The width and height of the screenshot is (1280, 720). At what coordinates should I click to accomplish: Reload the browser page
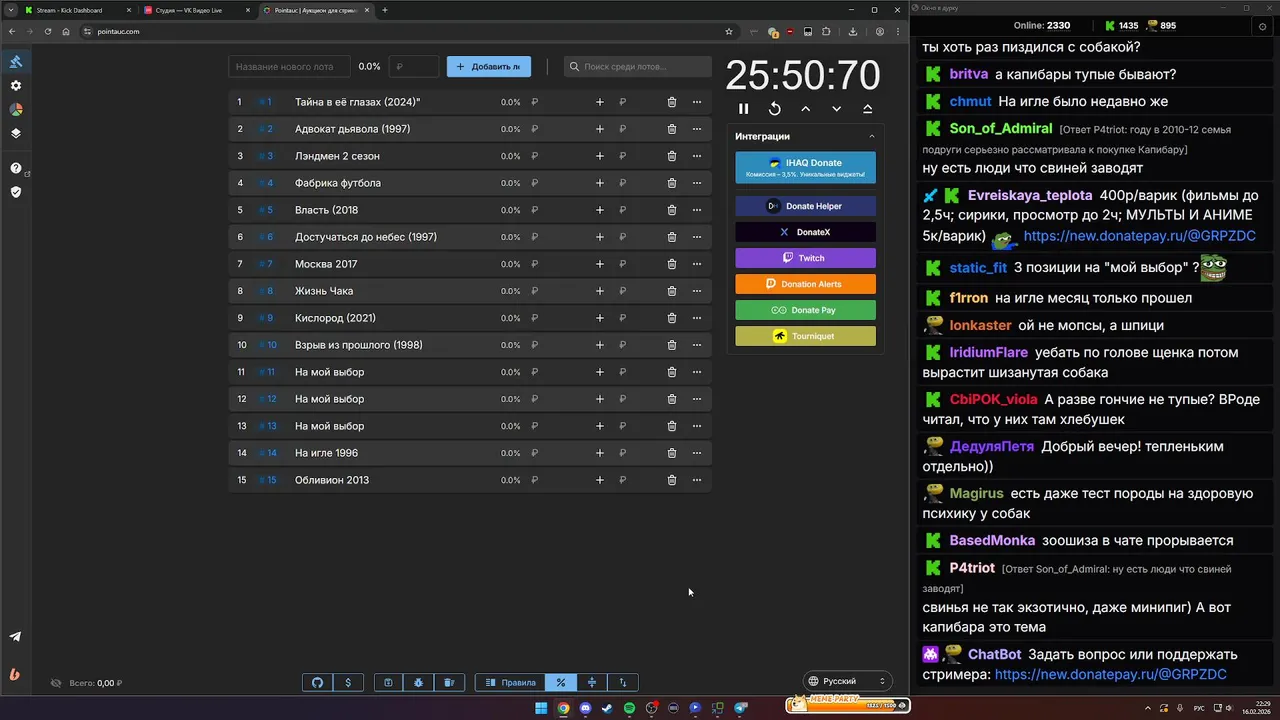(48, 31)
